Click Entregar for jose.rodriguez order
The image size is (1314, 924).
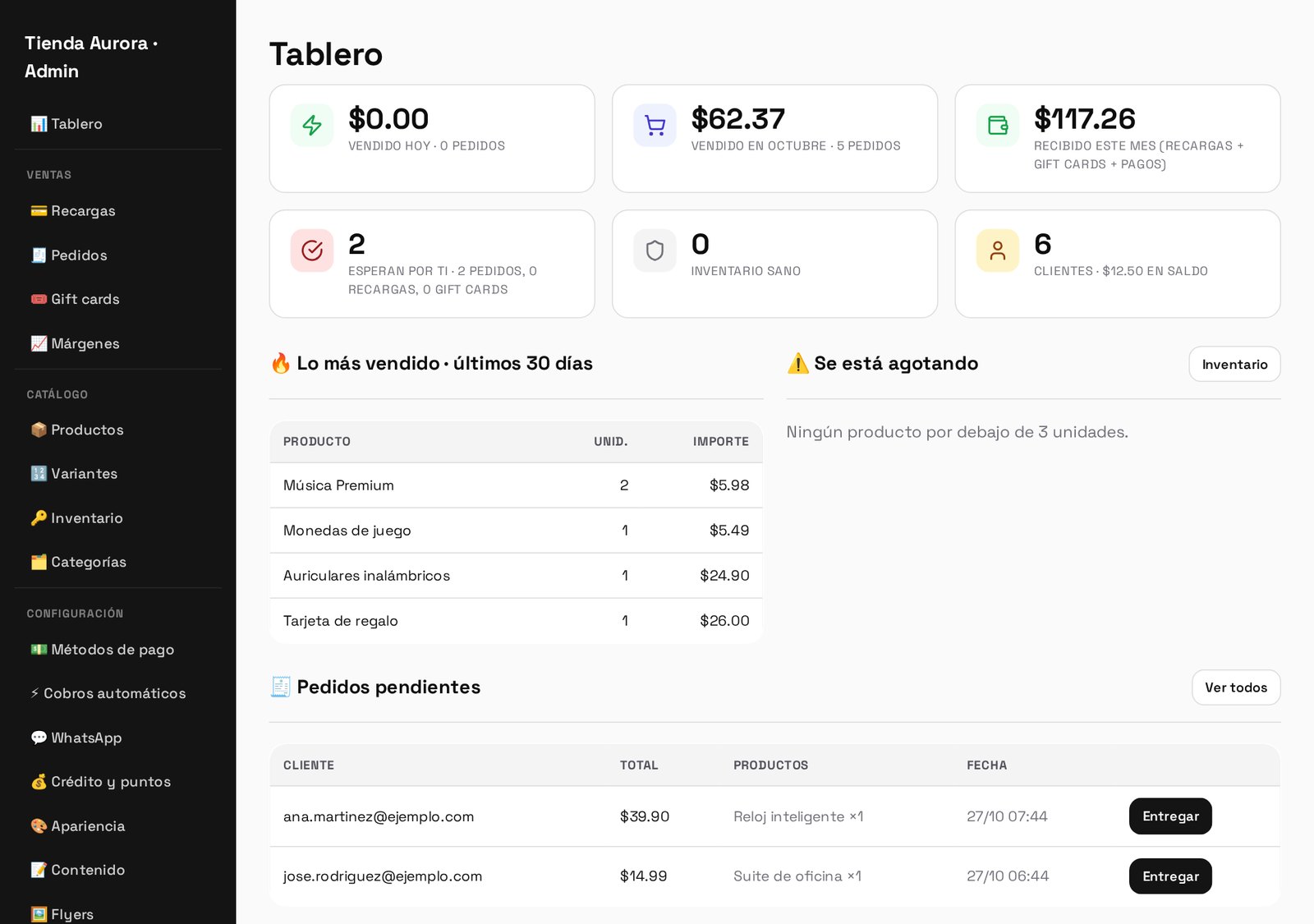click(x=1170, y=876)
